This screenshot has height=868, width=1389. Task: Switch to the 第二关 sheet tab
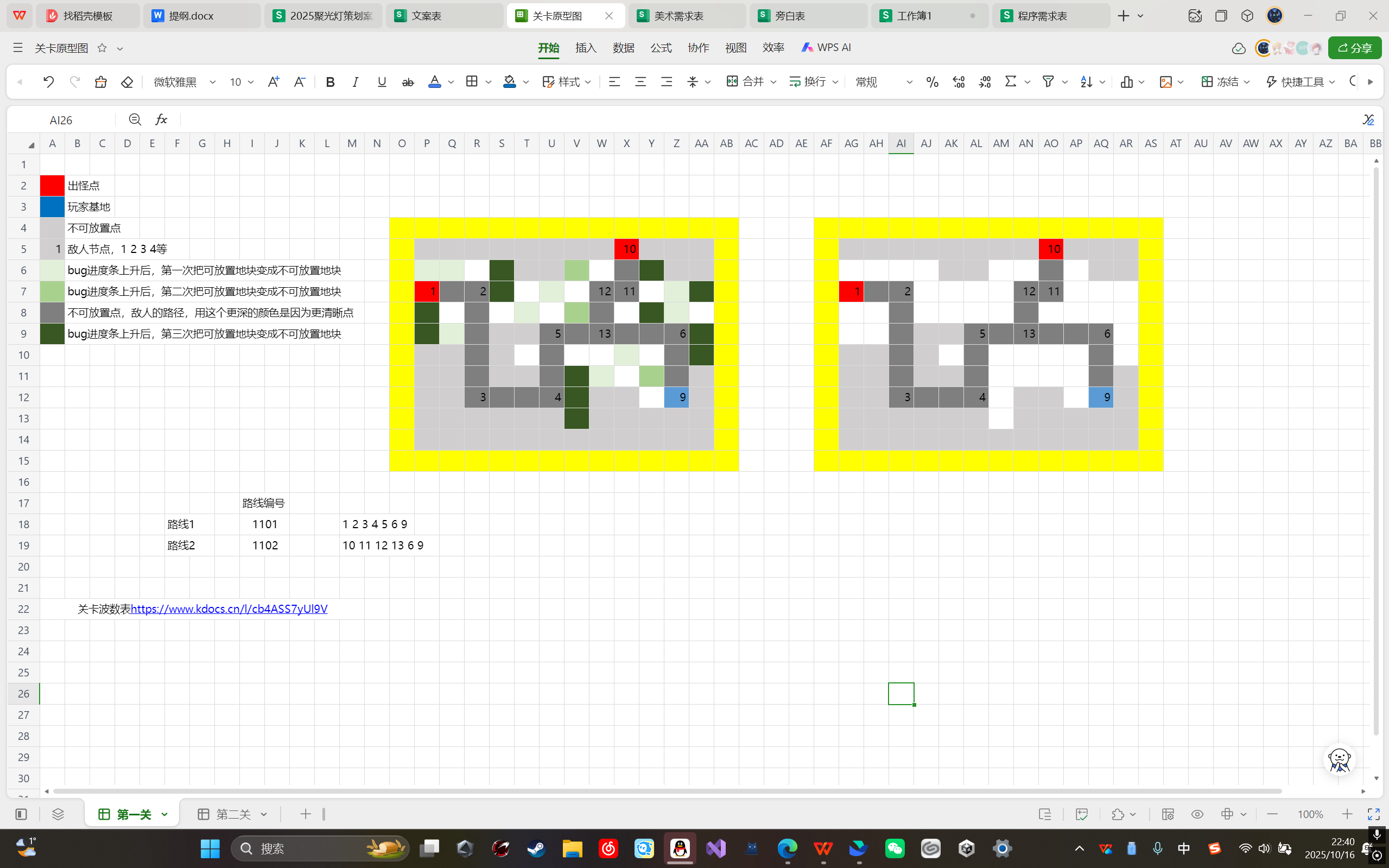coord(233,814)
